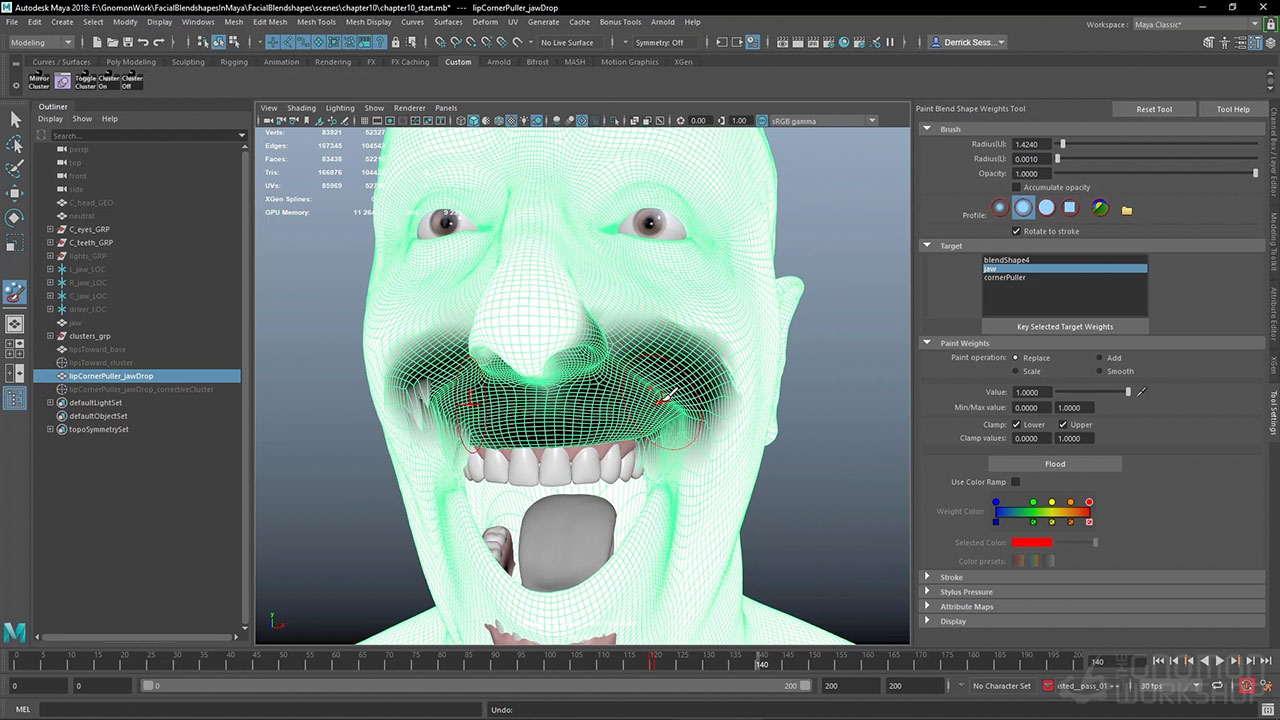Click the Mirror Cluster shelf icon
Screen dimensions: 1280x720
[x=39, y=81]
